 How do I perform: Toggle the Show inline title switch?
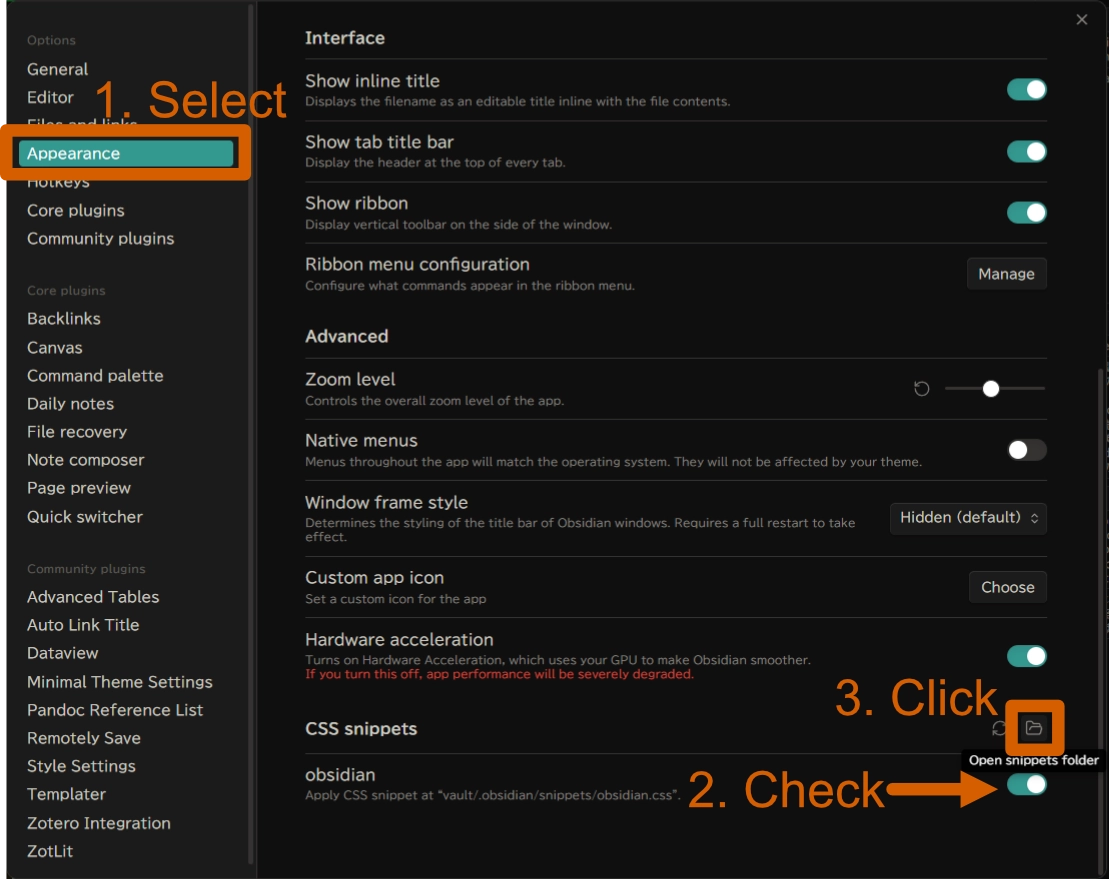click(x=1026, y=90)
